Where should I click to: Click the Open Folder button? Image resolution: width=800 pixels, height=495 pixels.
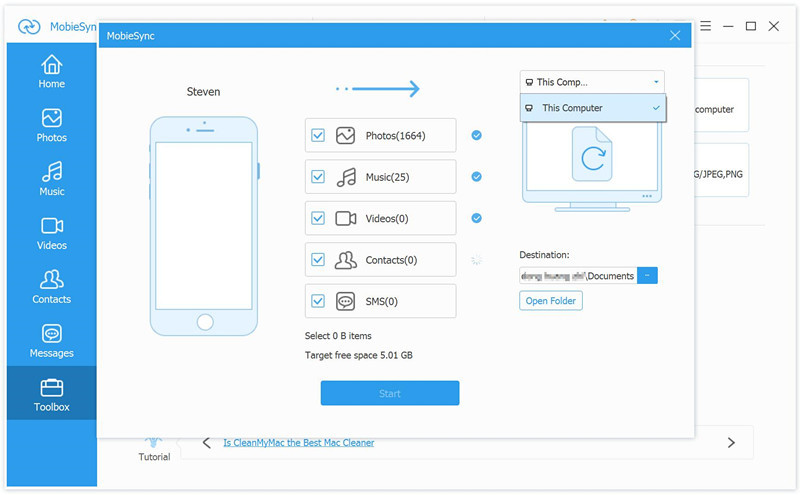pyautogui.click(x=551, y=301)
